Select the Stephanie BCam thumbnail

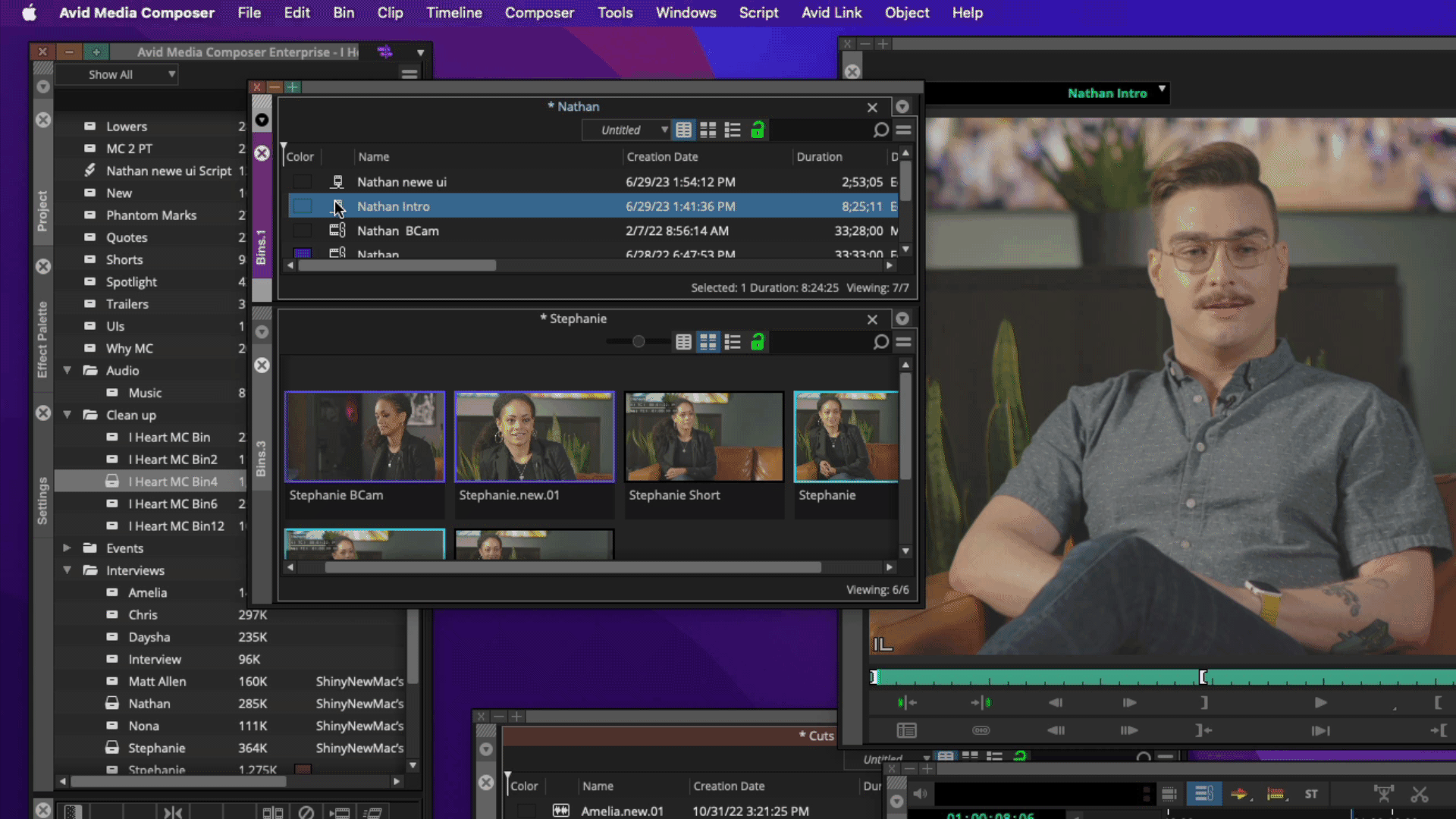point(365,437)
